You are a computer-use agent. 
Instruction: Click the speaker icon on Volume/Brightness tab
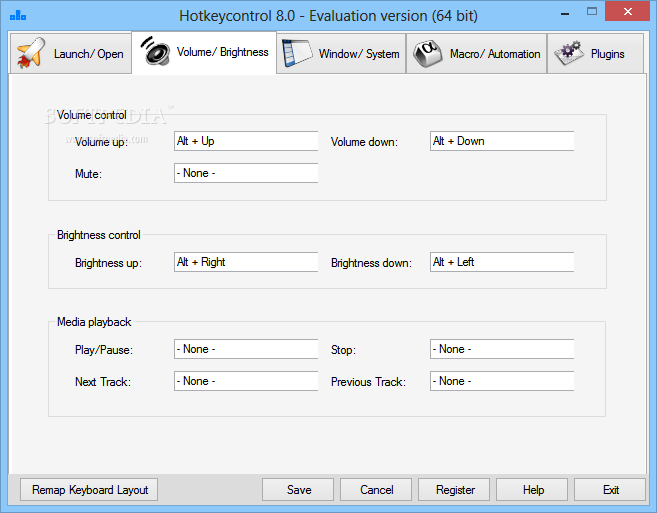click(x=155, y=51)
